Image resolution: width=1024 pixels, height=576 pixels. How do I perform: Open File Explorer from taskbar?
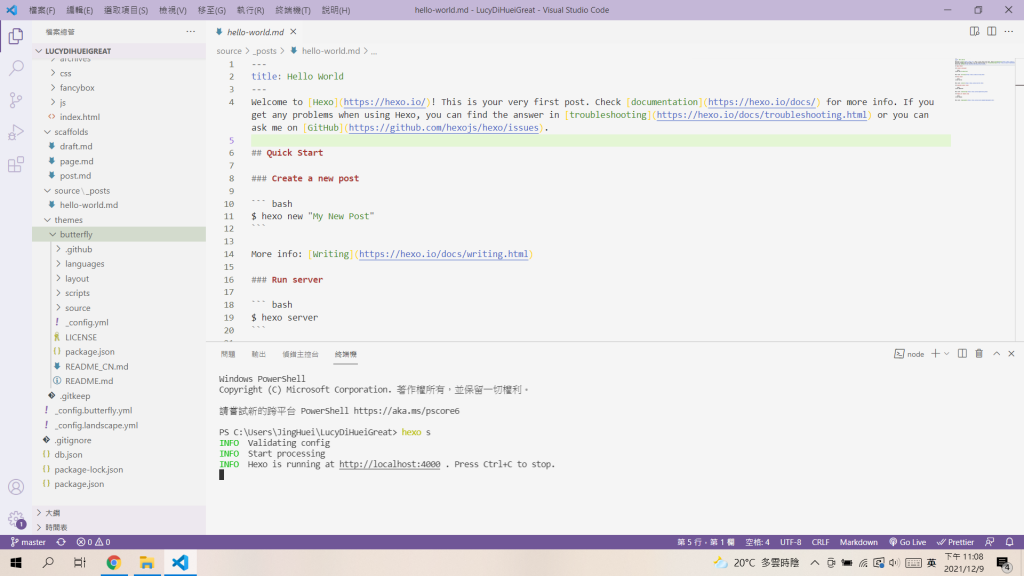tap(147, 562)
